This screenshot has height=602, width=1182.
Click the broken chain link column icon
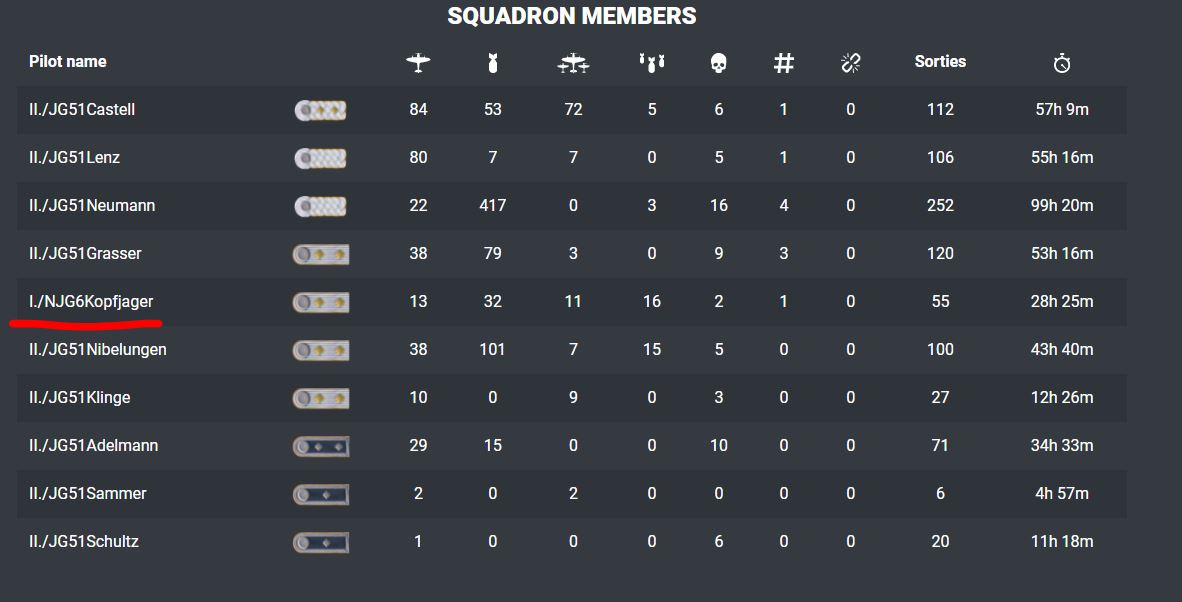(x=851, y=63)
